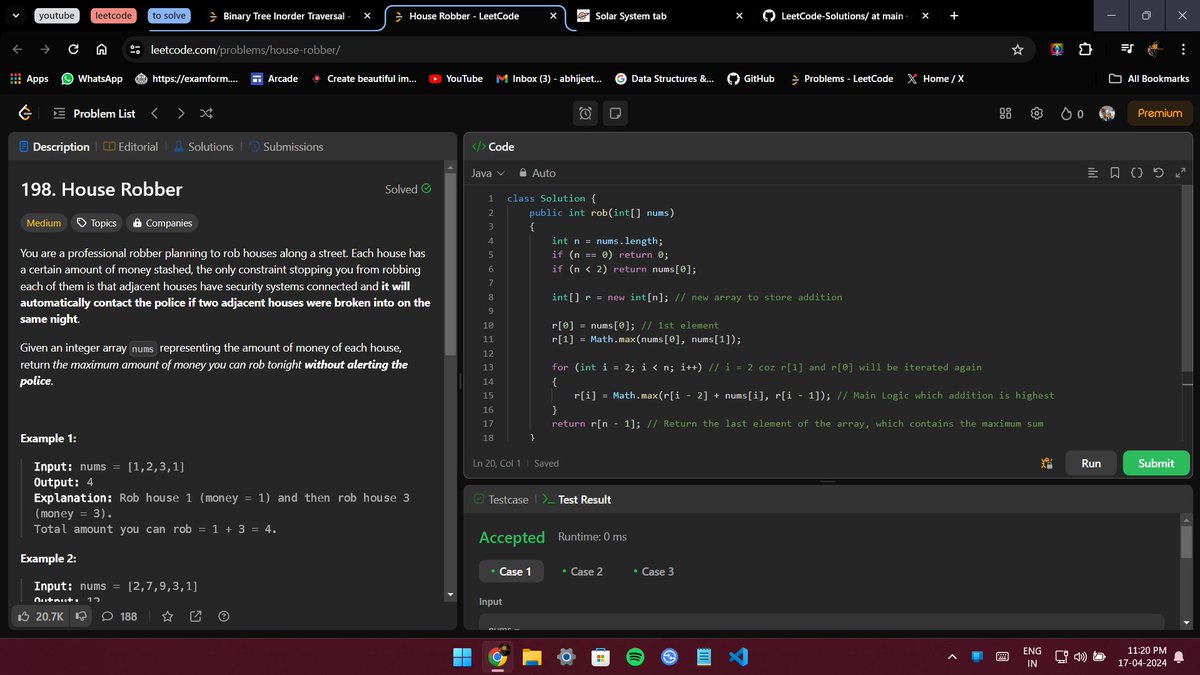Bookmark the code with bookmark icon
Image resolution: width=1200 pixels, height=675 pixels.
pyautogui.click(x=1115, y=173)
